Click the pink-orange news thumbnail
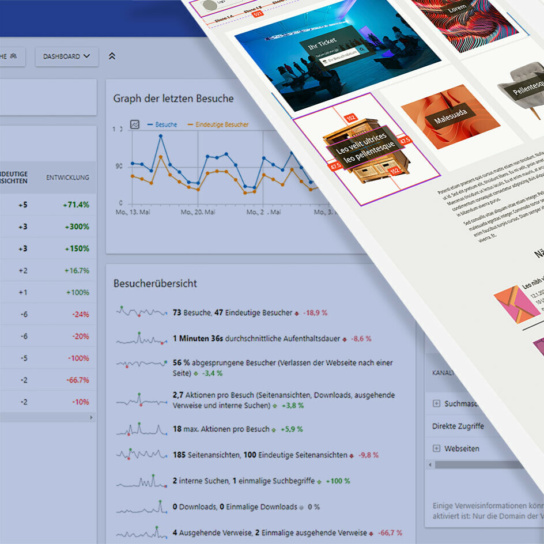 pyautogui.click(x=517, y=305)
